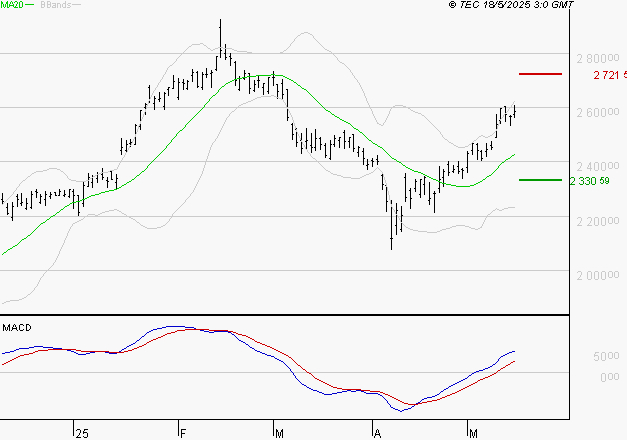Click the TEC 18/5/2025 copyright timestamp

coord(511,5)
